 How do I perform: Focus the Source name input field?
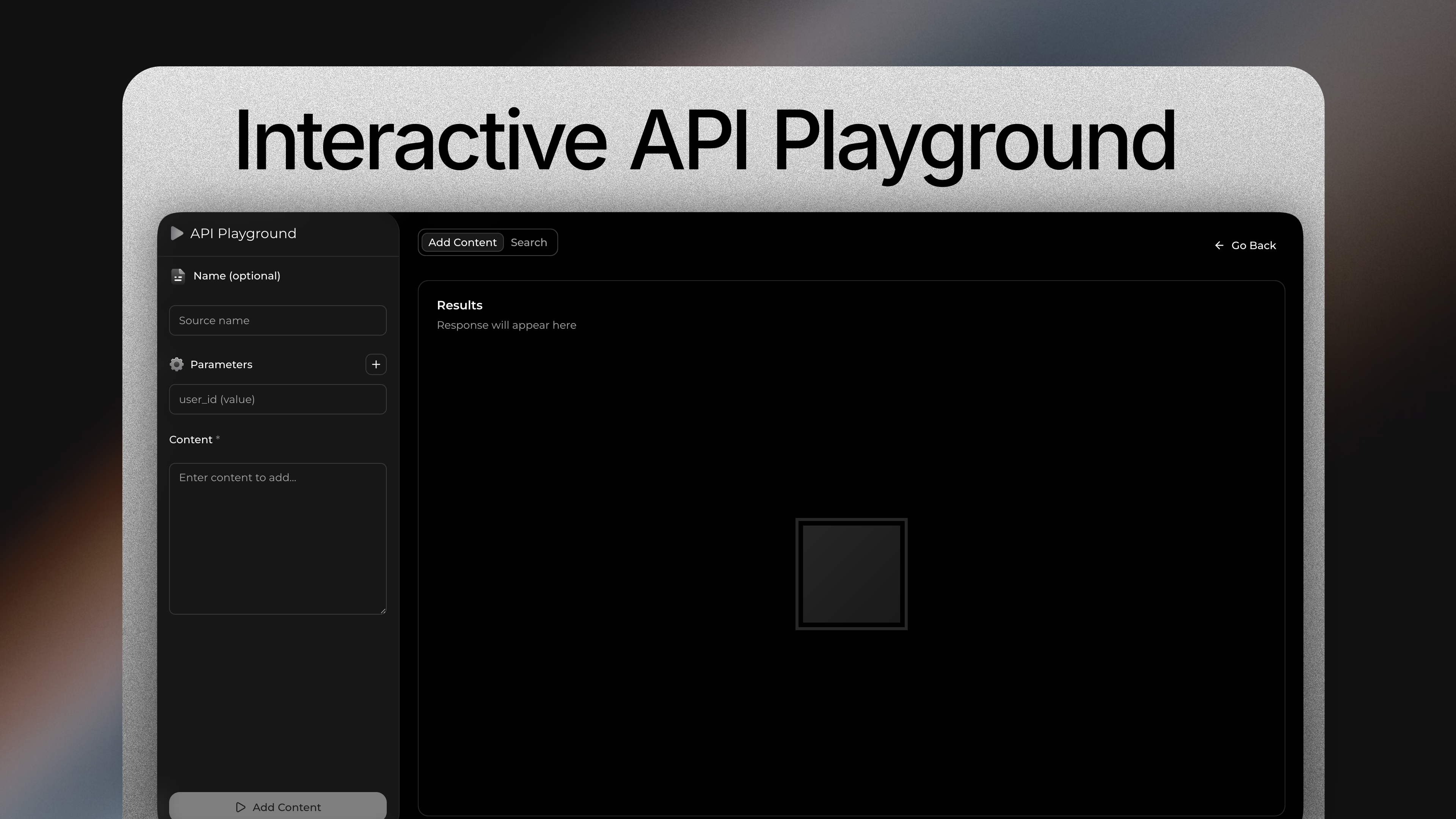278,320
